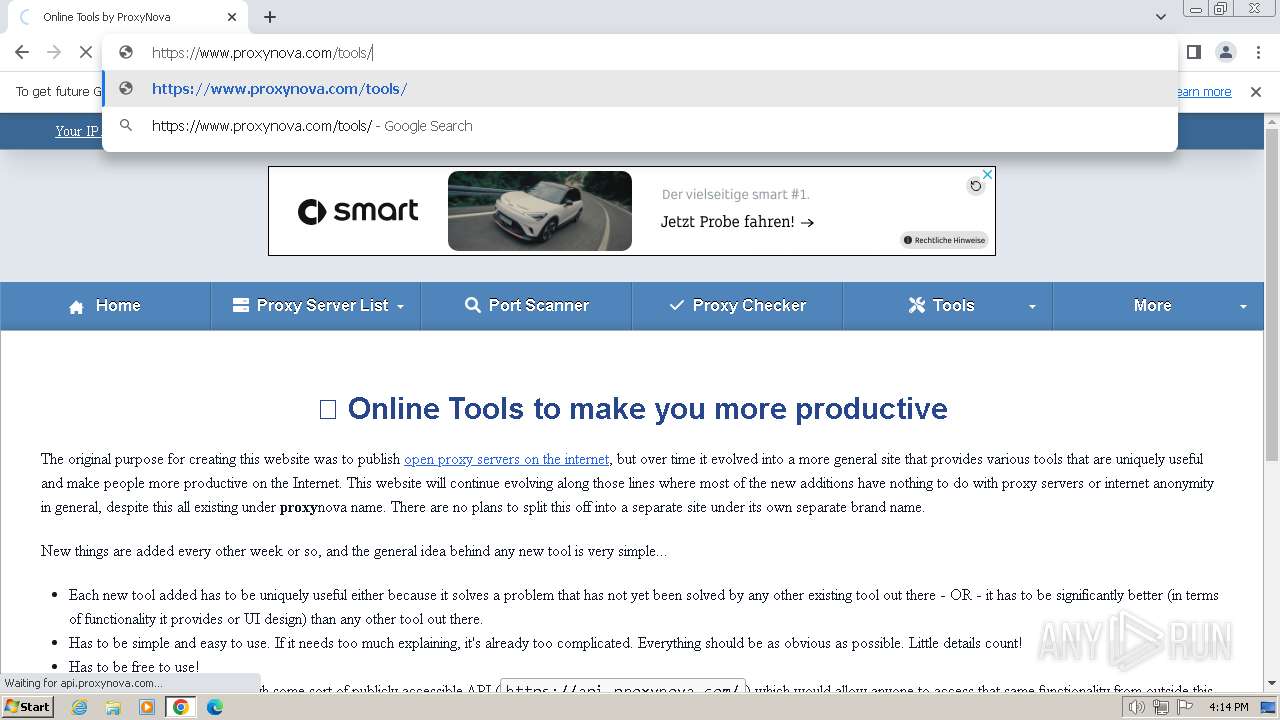
Task: Follow the Learn more link
Action: (1203, 92)
